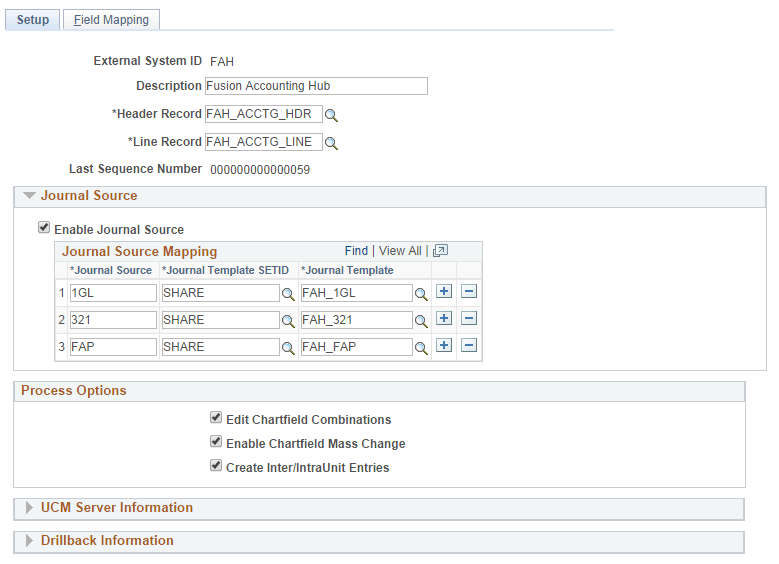Edit Journal Template field FAH_1GL

pyautogui.click(x=357, y=293)
